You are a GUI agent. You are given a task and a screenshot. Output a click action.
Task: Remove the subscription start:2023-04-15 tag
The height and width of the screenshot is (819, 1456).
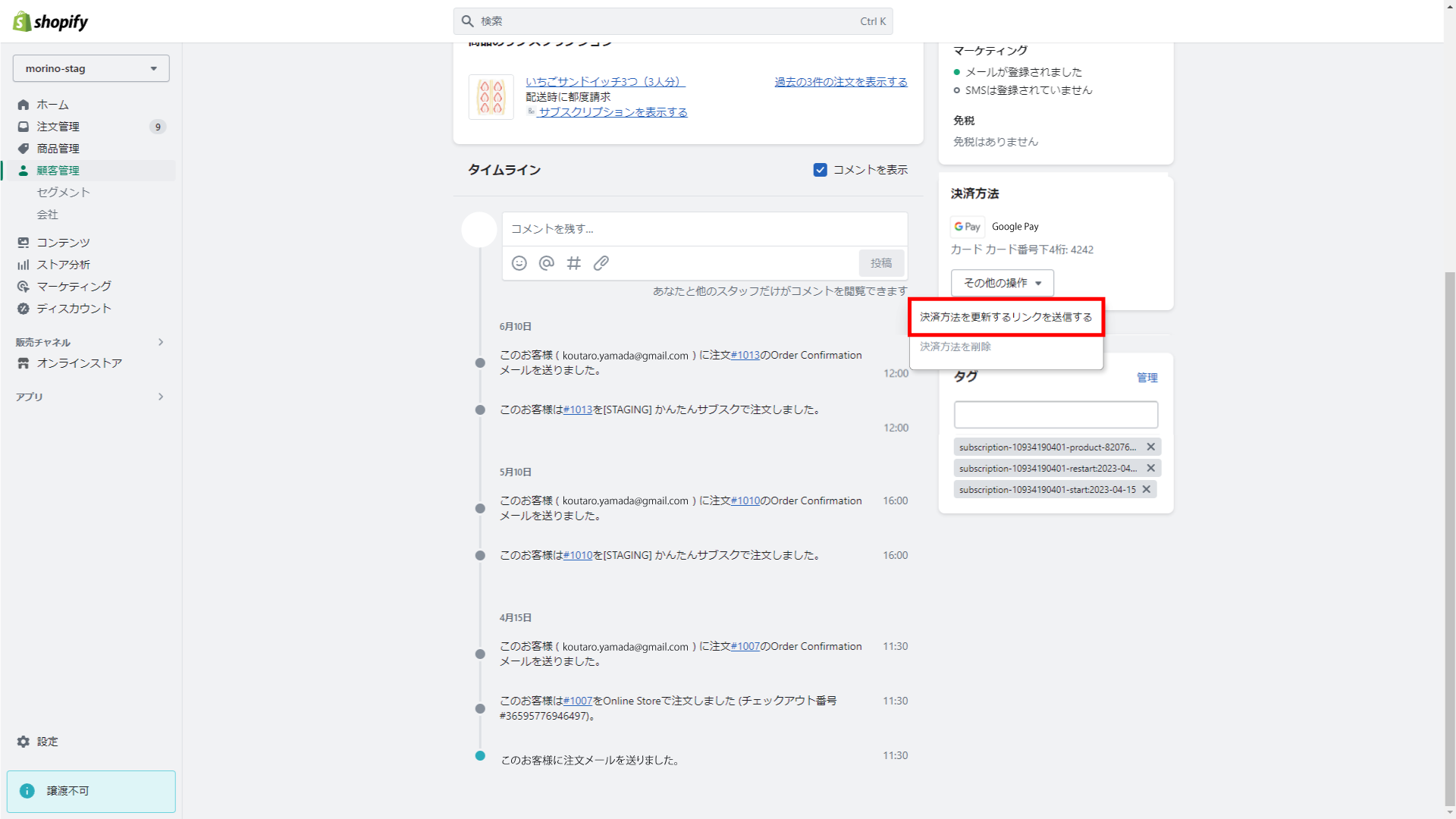point(1146,490)
